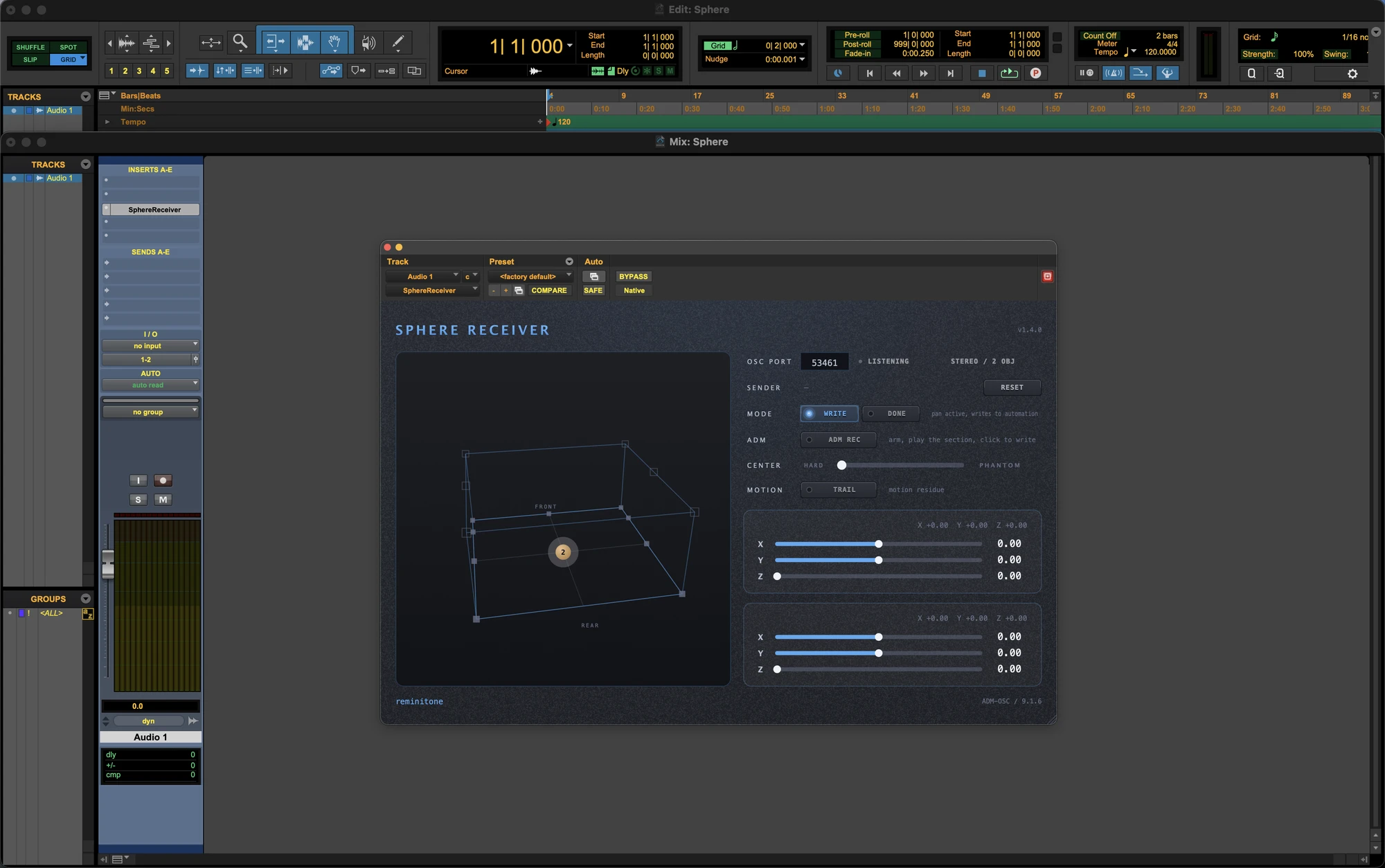
Task: Toggle the Metronome click icon
Action: pyautogui.click(x=1114, y=73)
